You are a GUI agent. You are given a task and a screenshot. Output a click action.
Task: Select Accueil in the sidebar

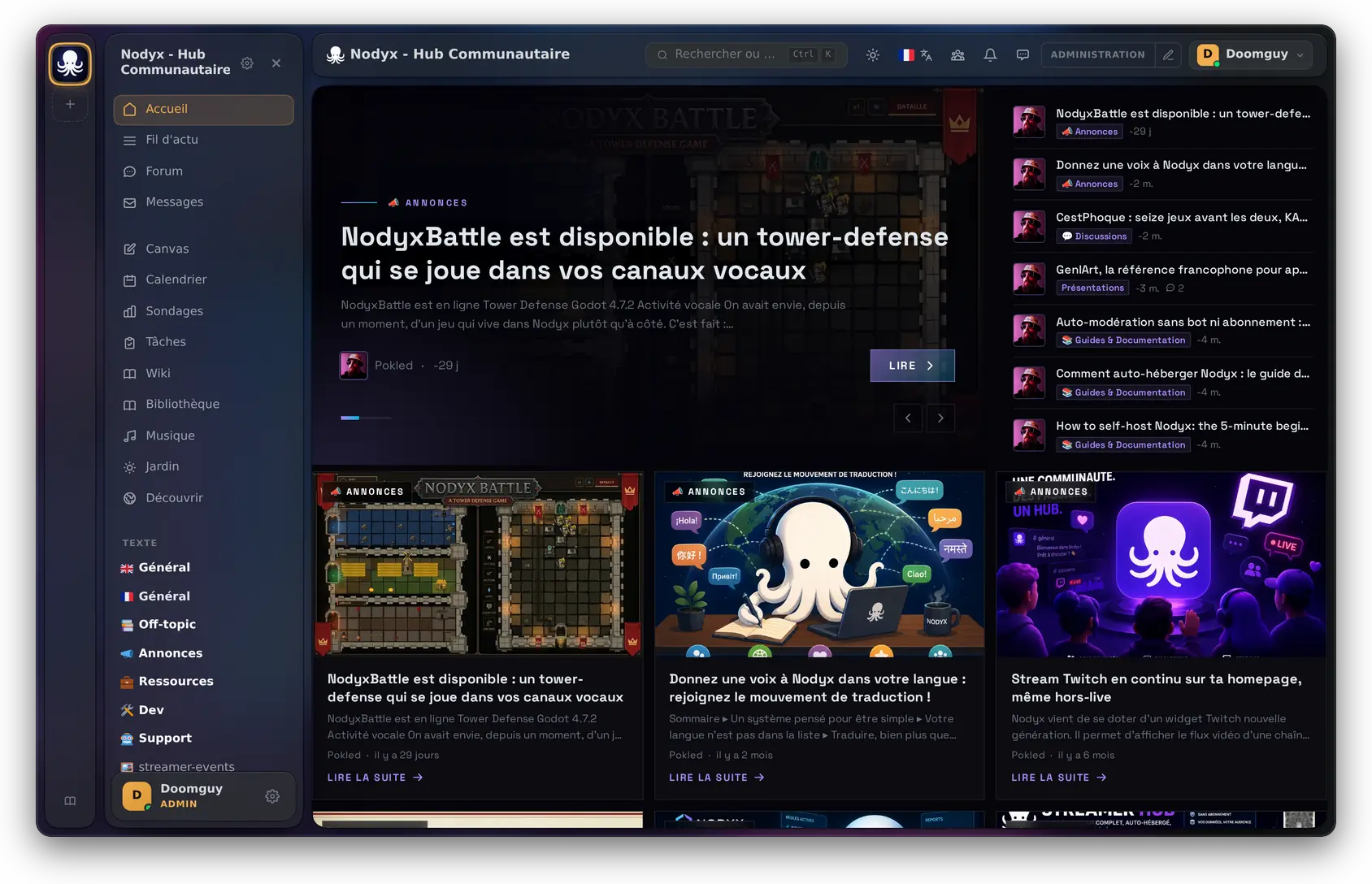pos(203,110)
